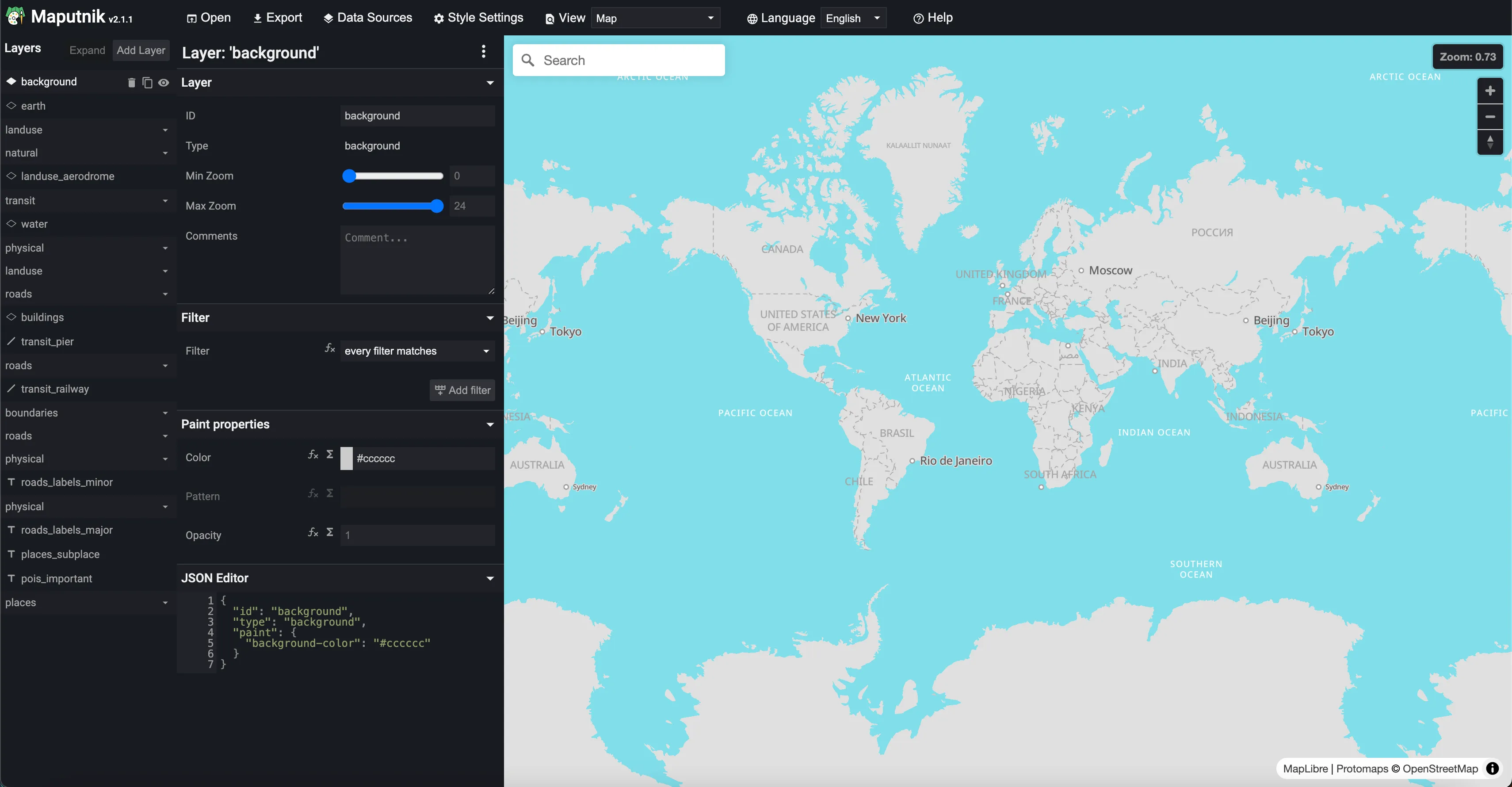This screenshot has width=1512, height=787.
Task: Open the filter matches dropdown
Action: pyautogui.click(x=417, y=351)
